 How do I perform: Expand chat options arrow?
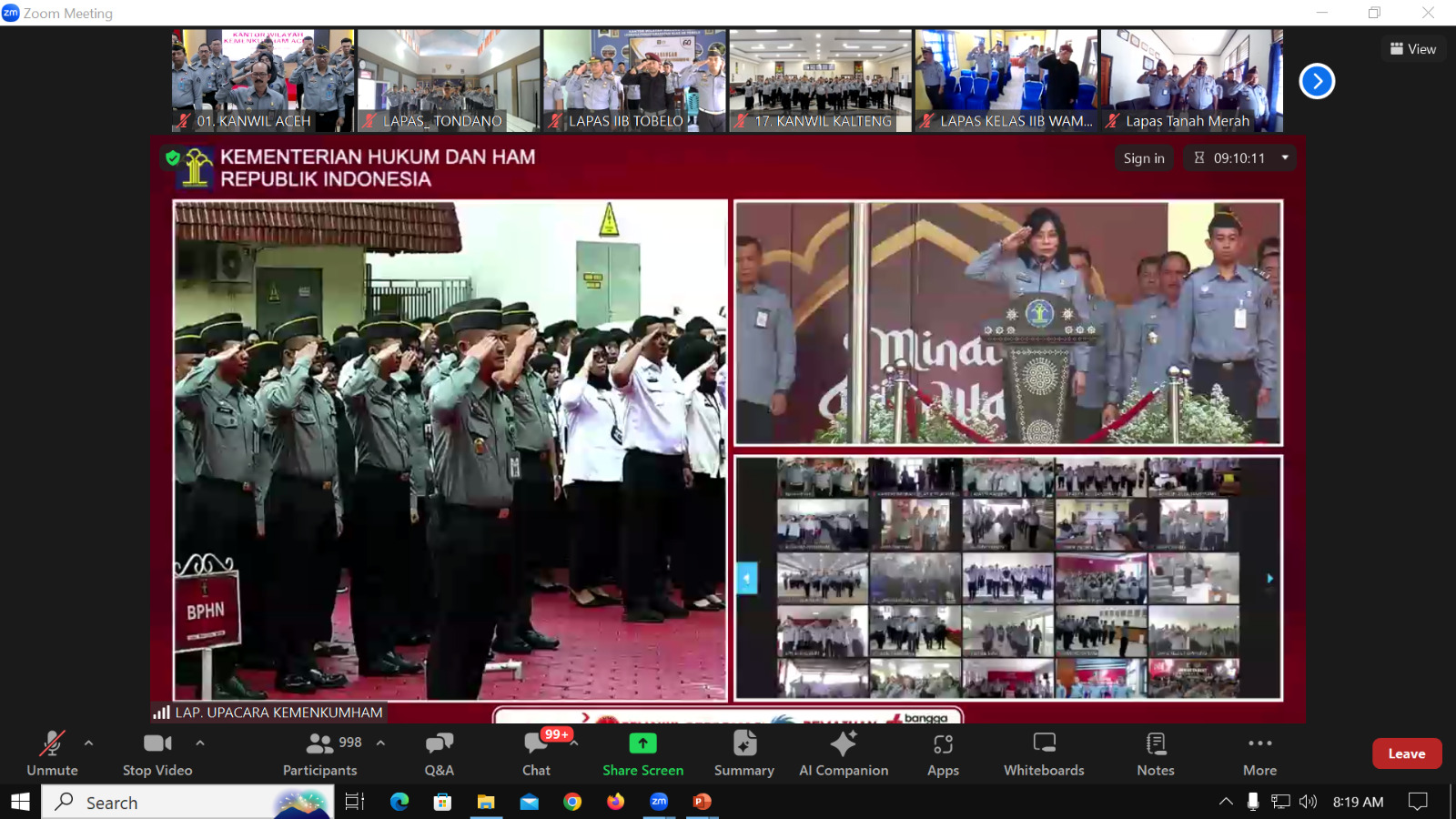[575, 743]
